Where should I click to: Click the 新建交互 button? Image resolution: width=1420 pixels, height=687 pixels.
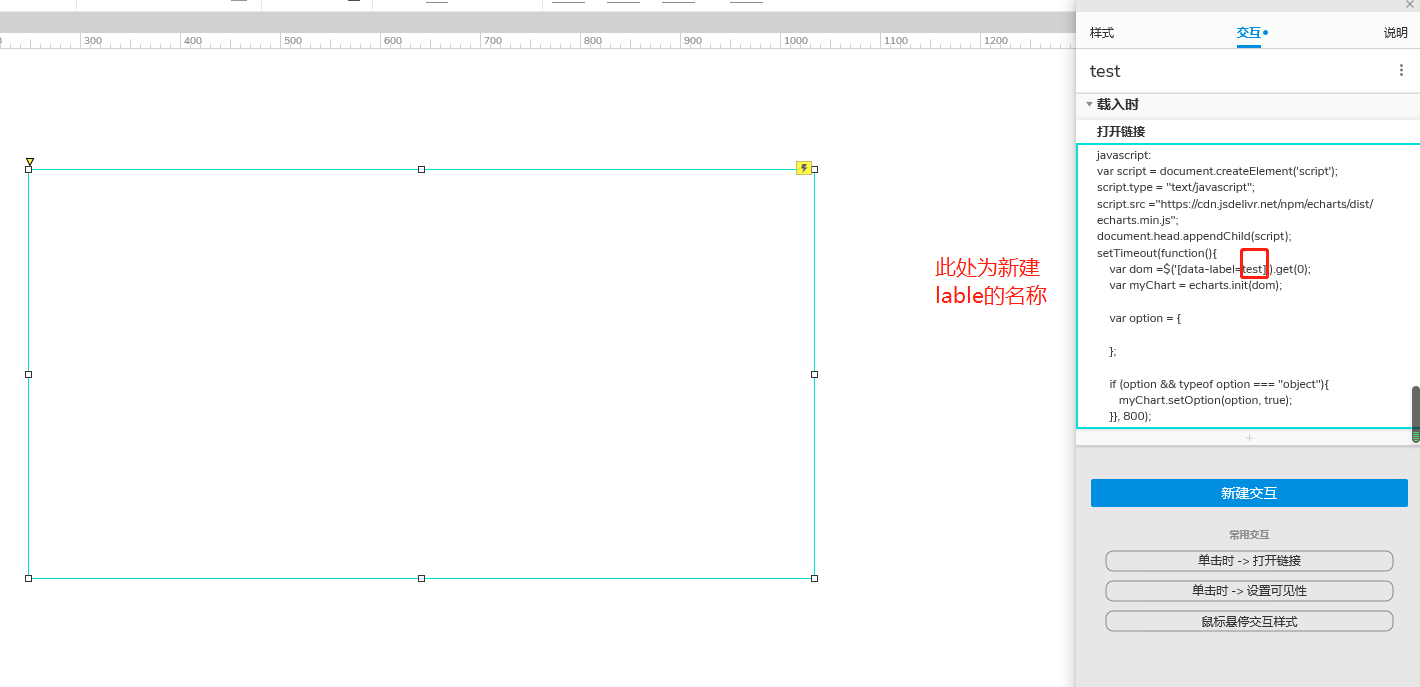[1248, 492]
